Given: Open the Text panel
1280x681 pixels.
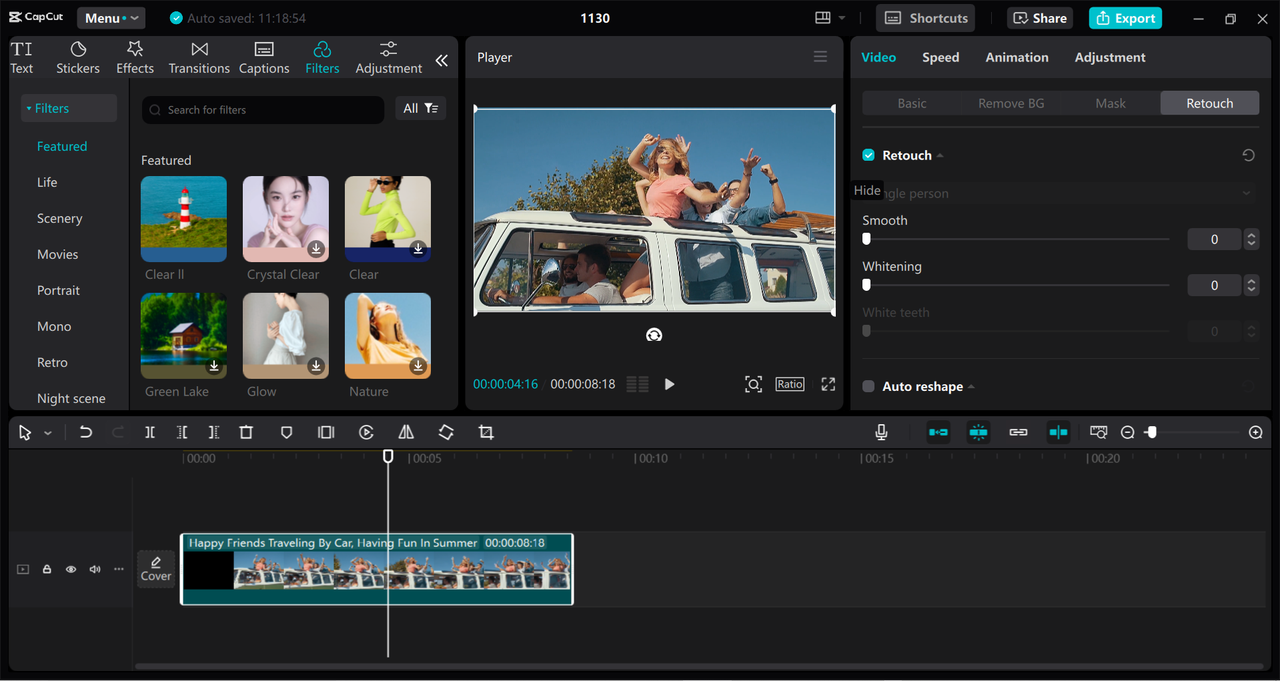Looking at the screenshot, I should pos(22,58).
